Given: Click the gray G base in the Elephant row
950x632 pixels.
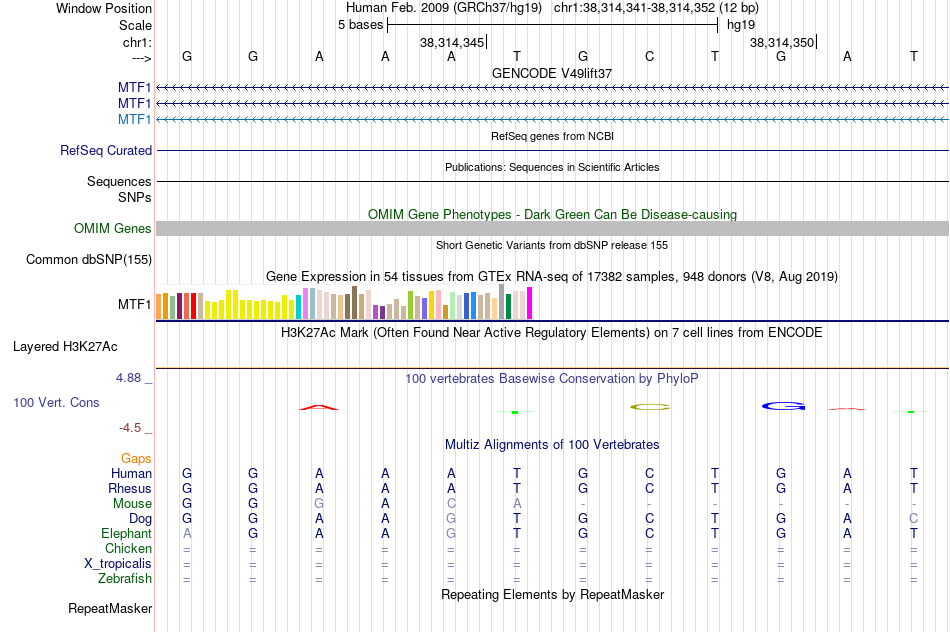Looking at the screenshot, I should coord(451,533).
